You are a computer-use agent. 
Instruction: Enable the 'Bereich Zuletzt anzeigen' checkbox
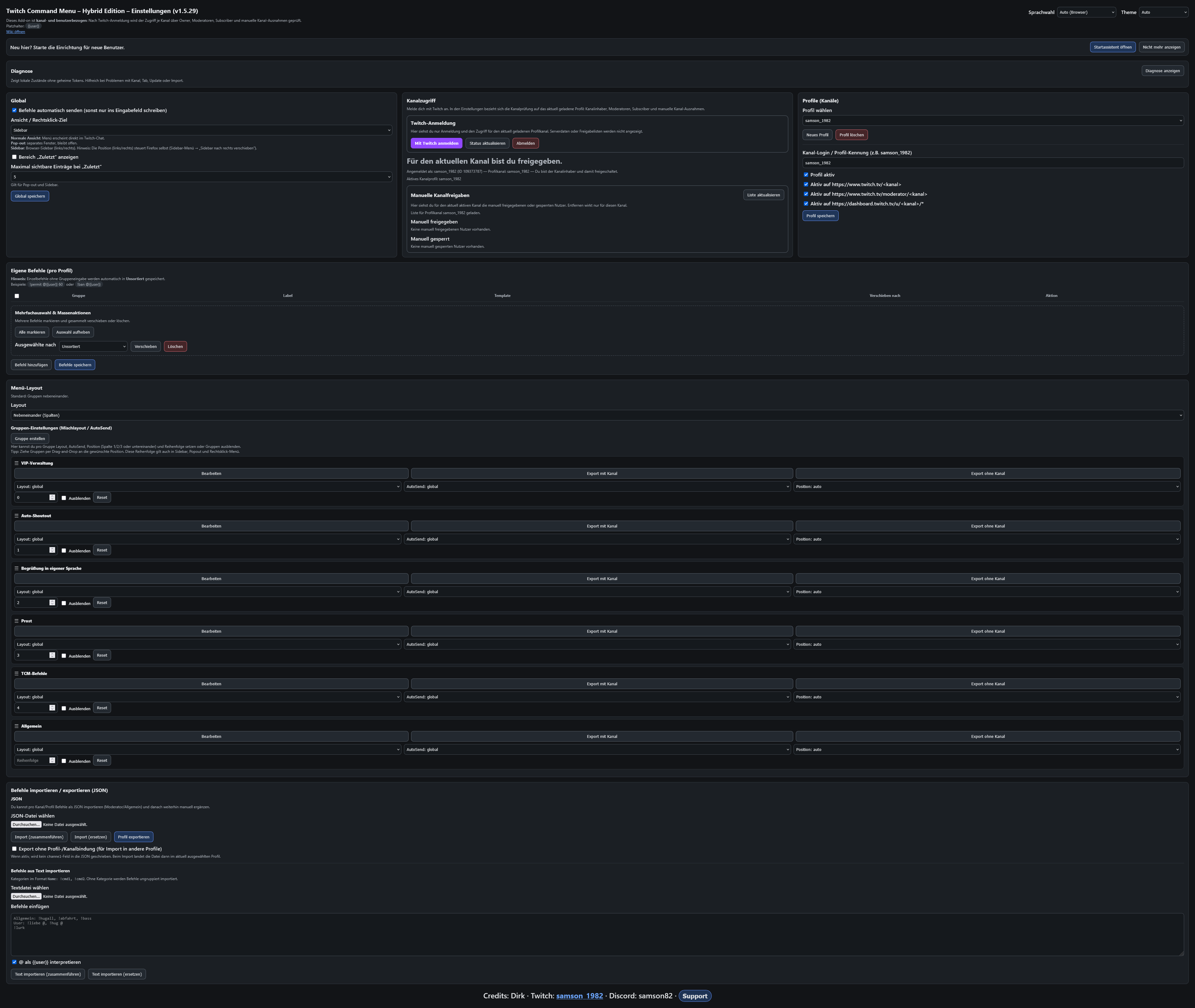click(14, 157)
